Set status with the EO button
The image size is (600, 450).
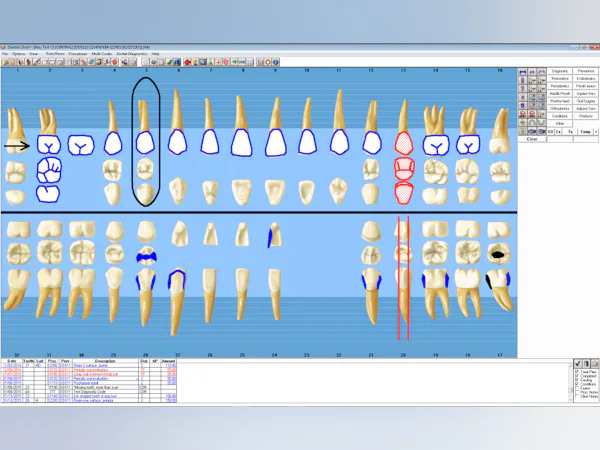[x=550, y=132]
